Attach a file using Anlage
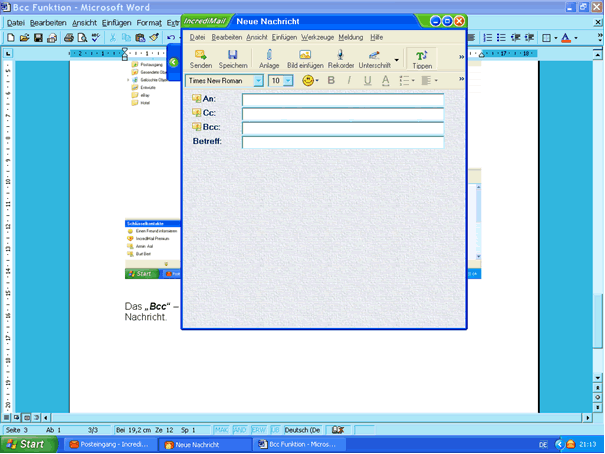 click(269, 59)
